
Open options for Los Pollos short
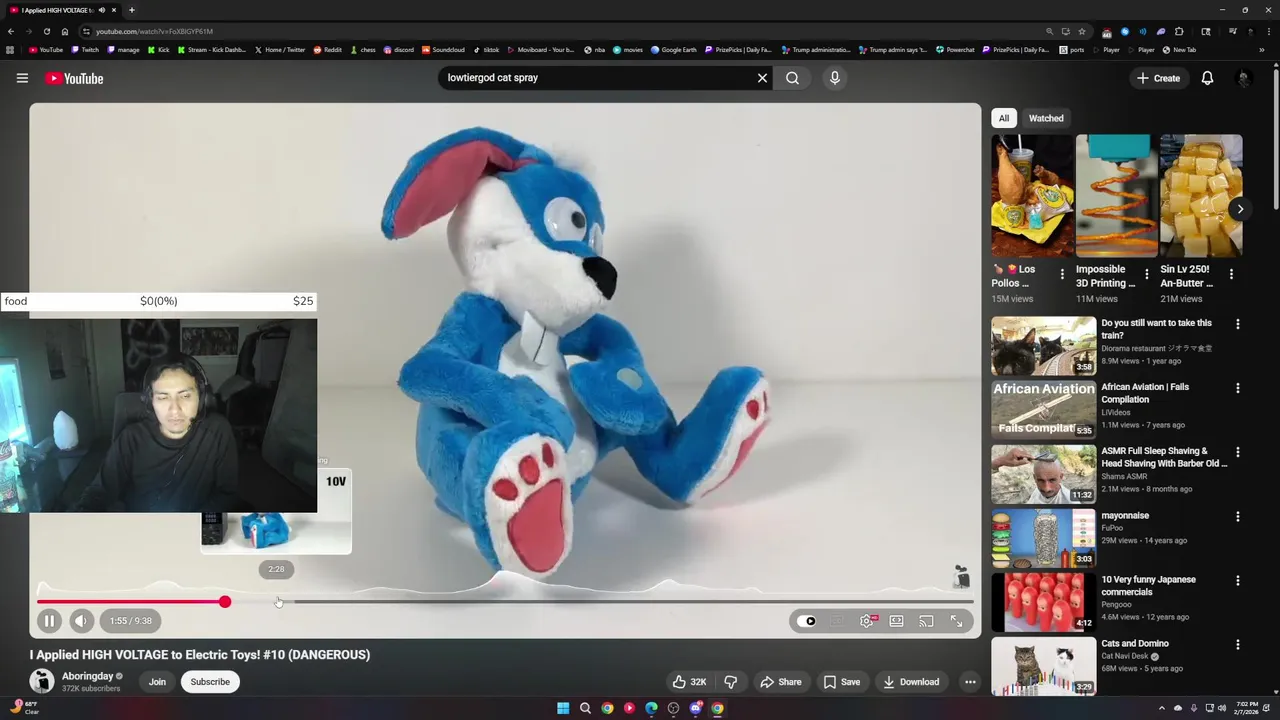1062,274
